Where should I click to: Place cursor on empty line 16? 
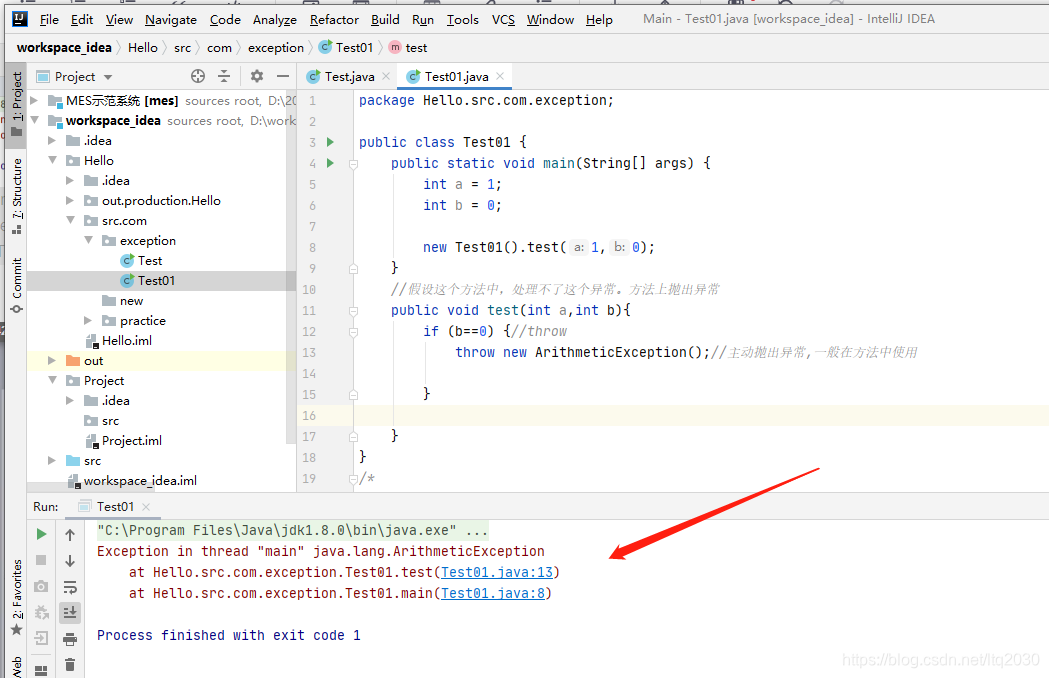tap(700, 416)
